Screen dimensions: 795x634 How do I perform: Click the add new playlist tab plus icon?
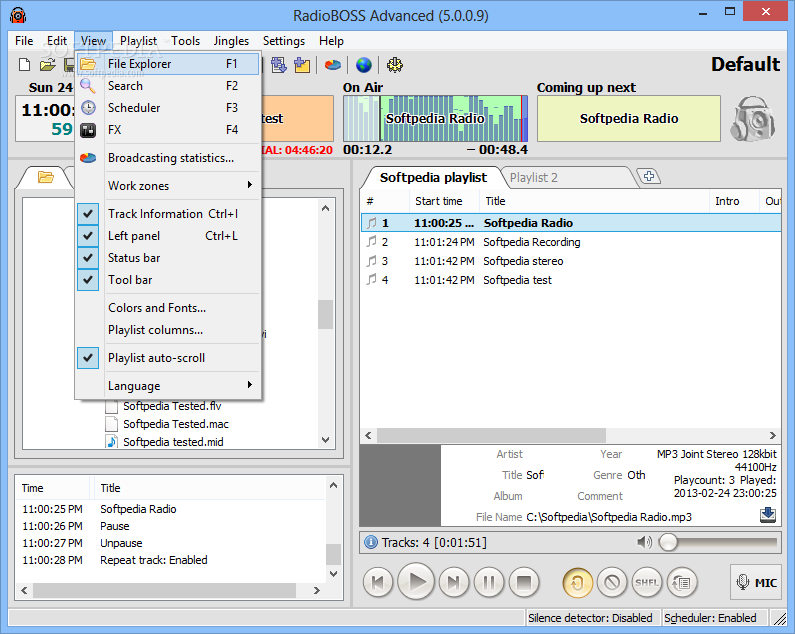tap(648, 176)
